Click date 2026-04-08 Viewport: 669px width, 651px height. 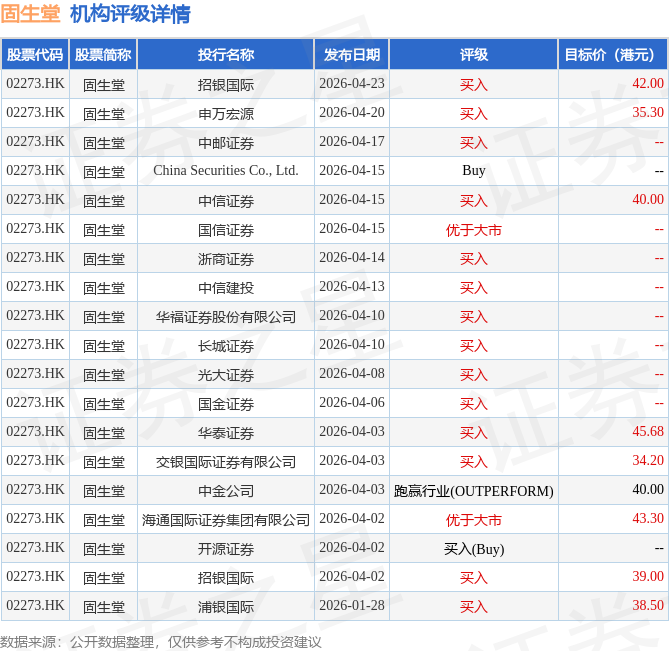pos(352,374)
